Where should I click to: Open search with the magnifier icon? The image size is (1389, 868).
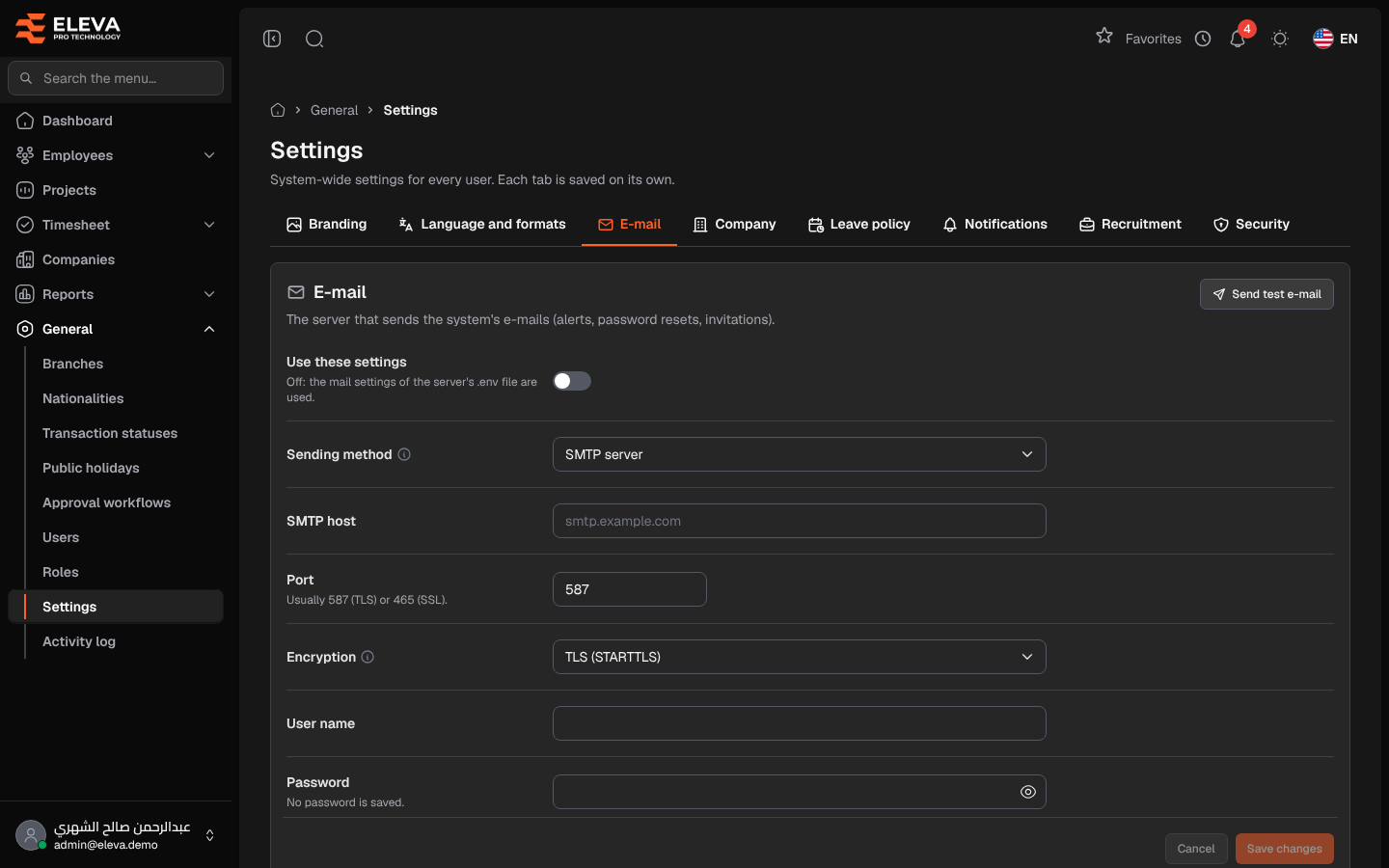(x=314, y=39)
